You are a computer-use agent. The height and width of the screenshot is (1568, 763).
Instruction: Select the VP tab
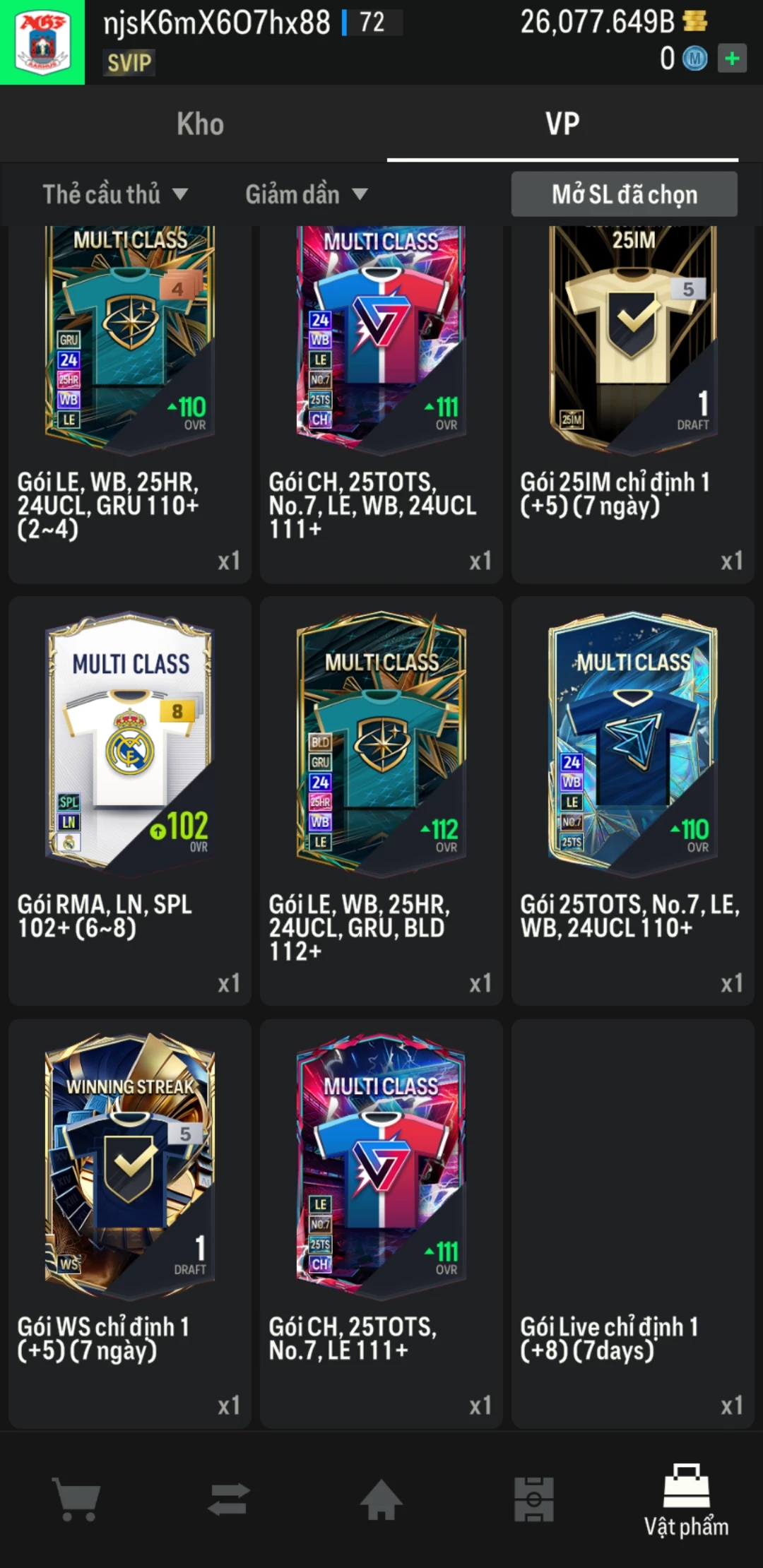[562, 124]
